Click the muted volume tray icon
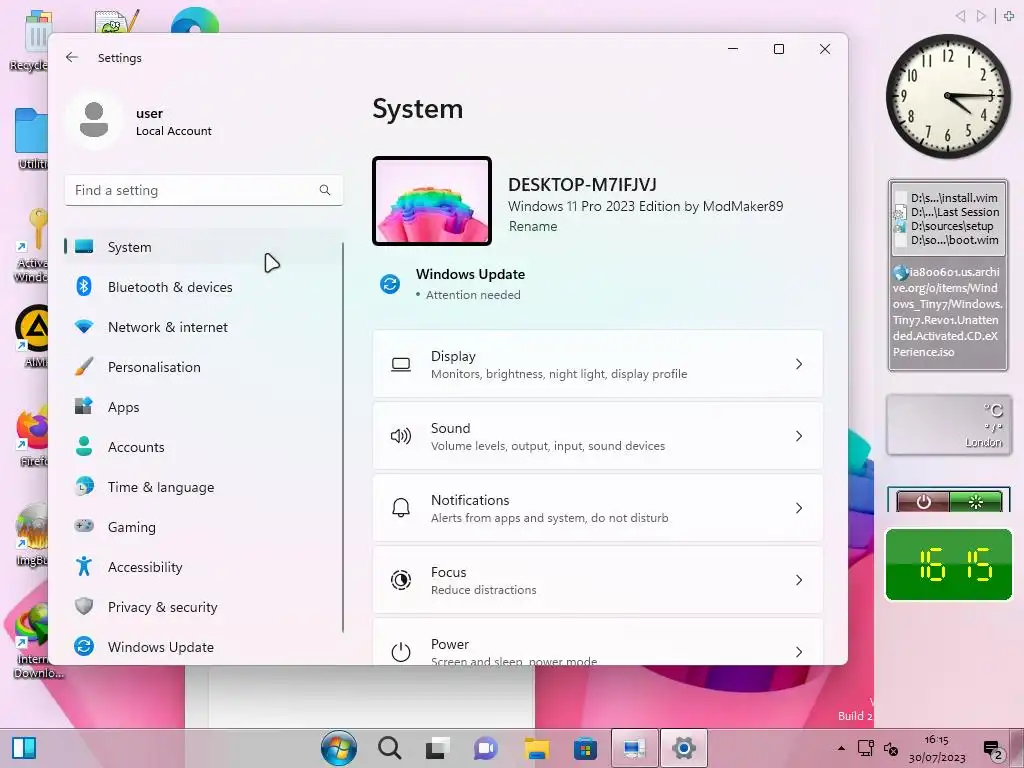The height and width of the screenshot is (768, 1024). tap(891, 748)
